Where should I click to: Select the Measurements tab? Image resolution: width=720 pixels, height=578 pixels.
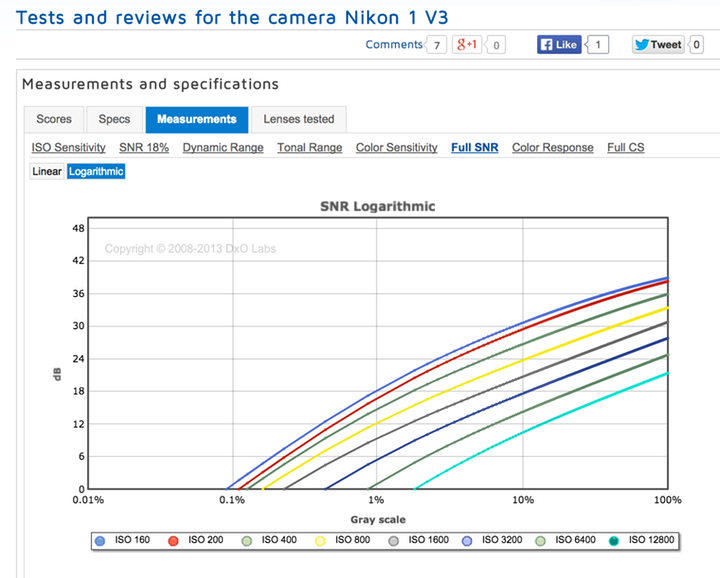pos(196,119)
